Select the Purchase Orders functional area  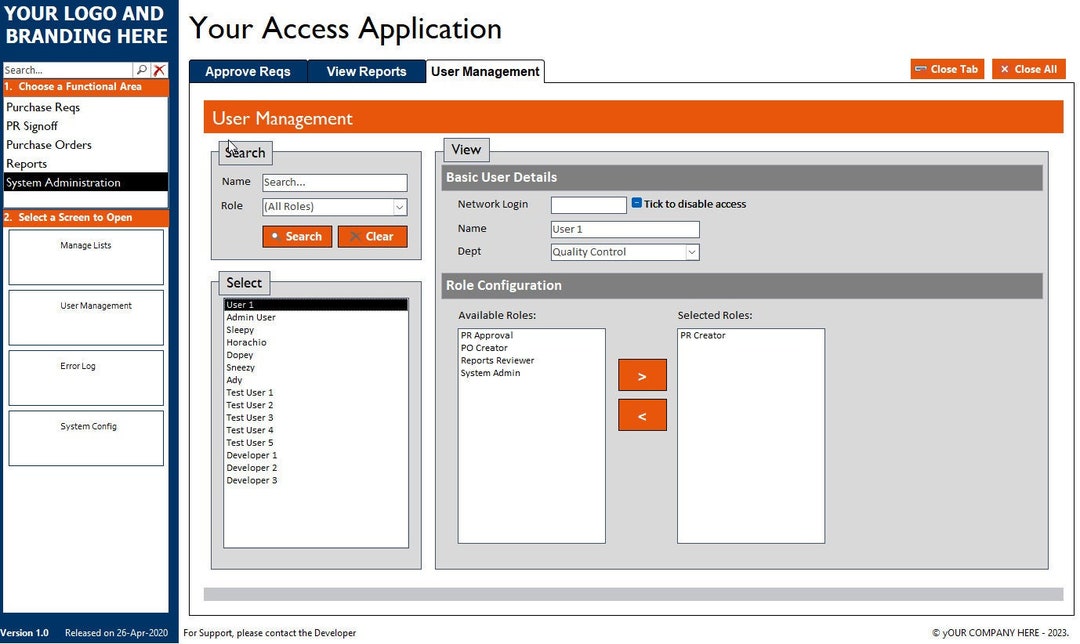pyautogui.click(x=48, y=144)
